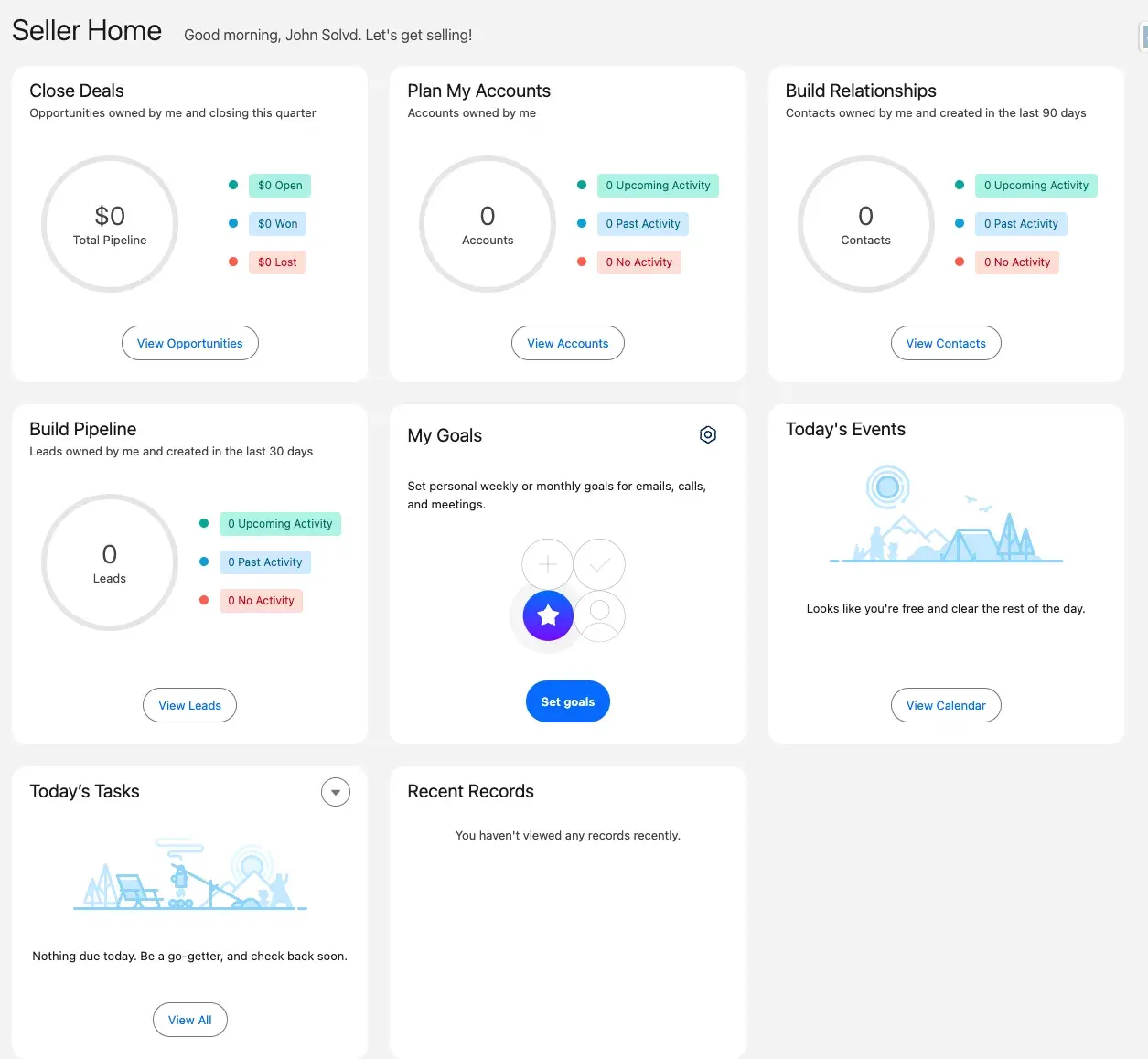Screen dimensions: 1148x1059
Task: Click the Plan My Accounts donut chart
Action: pyautogui.click(x=488, y=224)
